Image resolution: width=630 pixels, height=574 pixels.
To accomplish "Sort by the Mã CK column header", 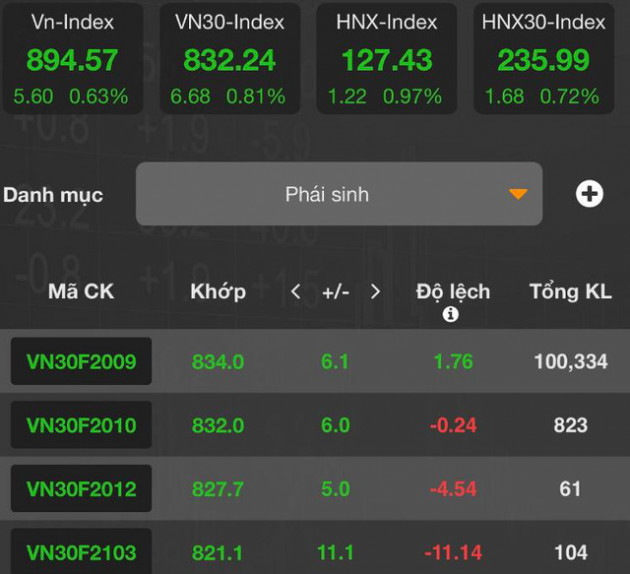I will pyautogui.click(x=81, y=291).
